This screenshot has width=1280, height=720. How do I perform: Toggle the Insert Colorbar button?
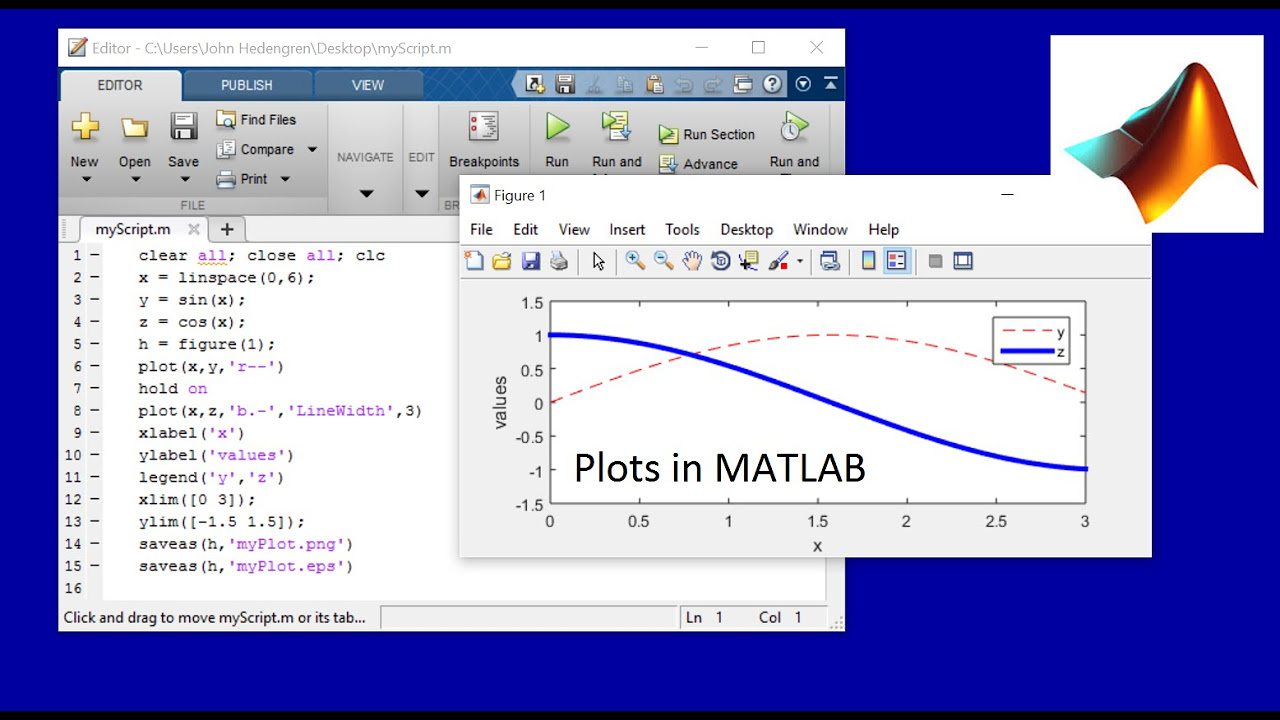click(868, 261)
